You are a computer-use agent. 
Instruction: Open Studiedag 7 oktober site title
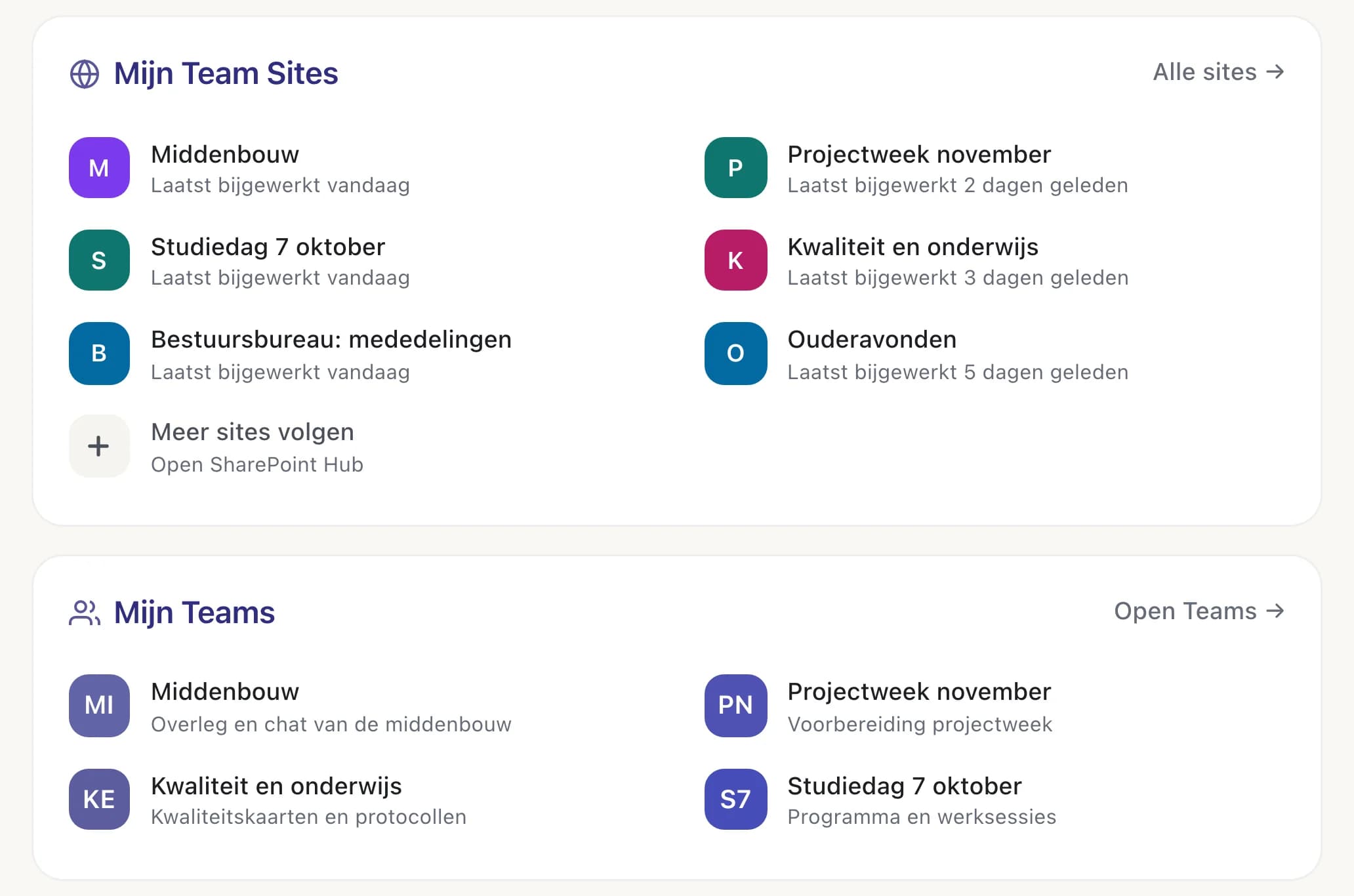coord(268,247)
